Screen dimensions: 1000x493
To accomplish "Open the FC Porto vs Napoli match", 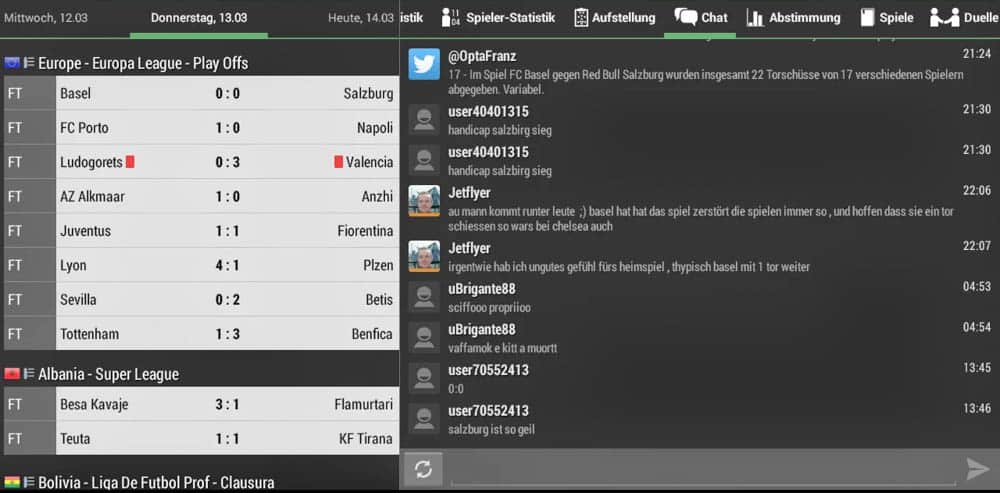I will coord(202,128).
